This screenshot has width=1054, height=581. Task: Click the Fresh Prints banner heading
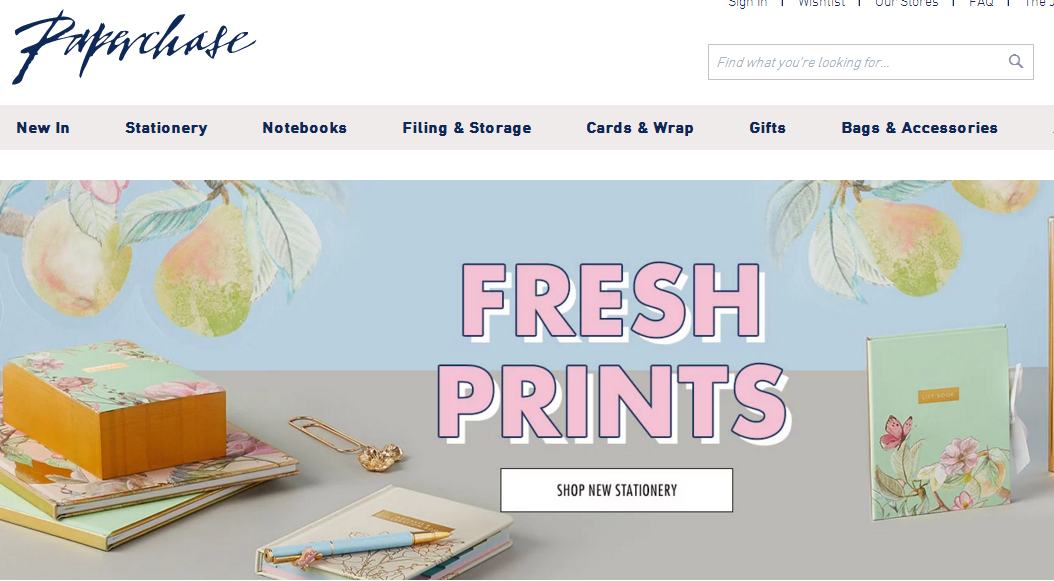(613, 352)
